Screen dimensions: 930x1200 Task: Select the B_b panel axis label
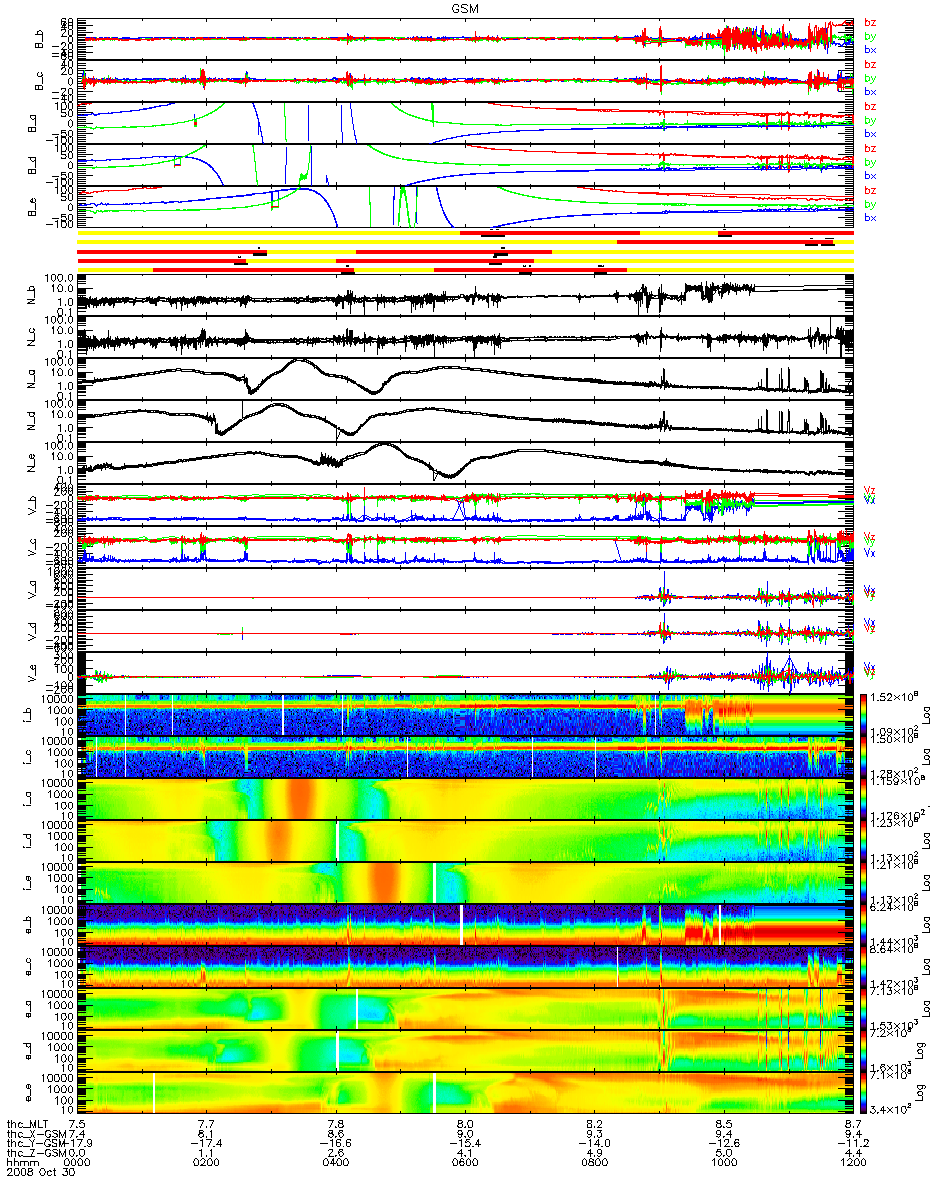pyautogui.click(x=41, y=39)
